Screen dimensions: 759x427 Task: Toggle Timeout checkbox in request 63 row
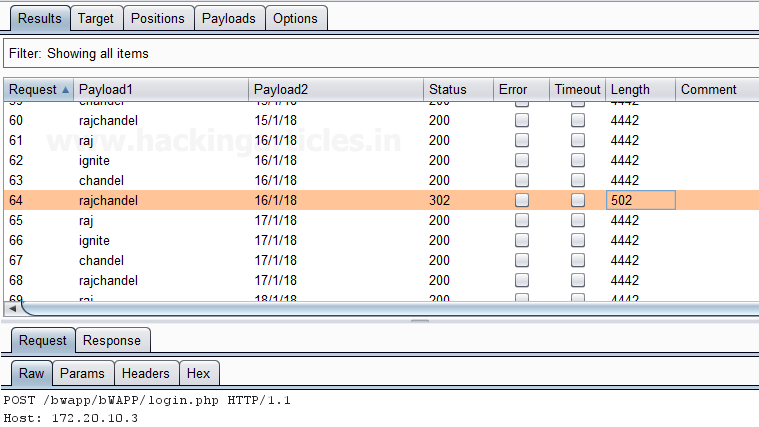tap(578, 180)
